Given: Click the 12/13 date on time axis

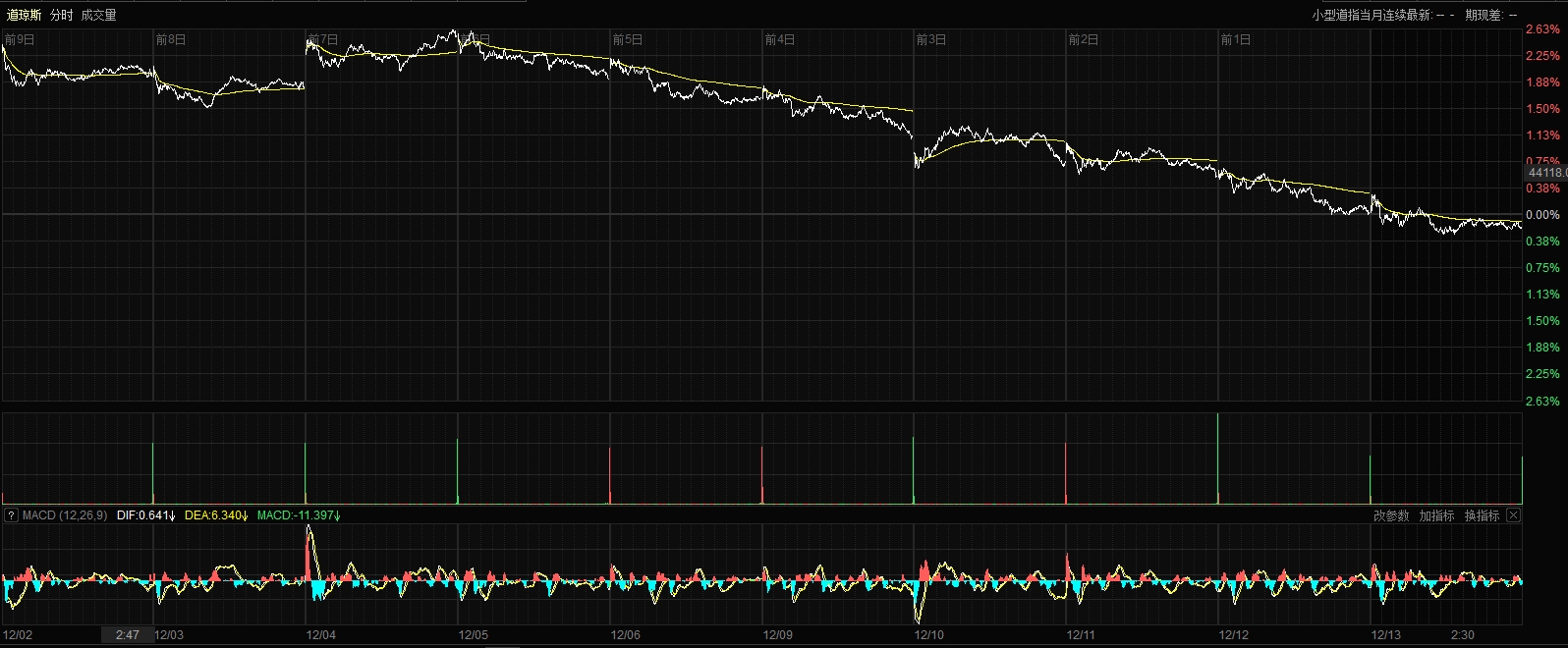Looking at the screenshot, I should click(1385, 635).
